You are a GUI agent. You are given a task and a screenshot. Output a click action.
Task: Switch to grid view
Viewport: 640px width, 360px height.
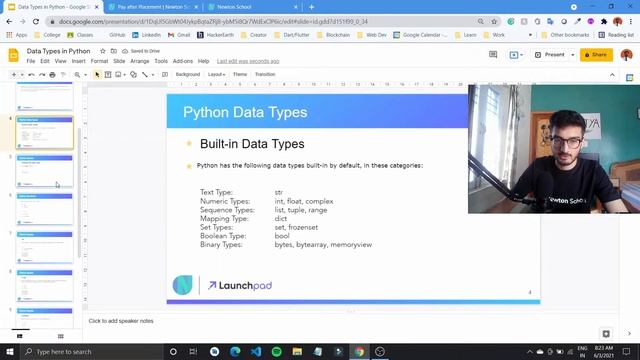click(x=61, y=336)
